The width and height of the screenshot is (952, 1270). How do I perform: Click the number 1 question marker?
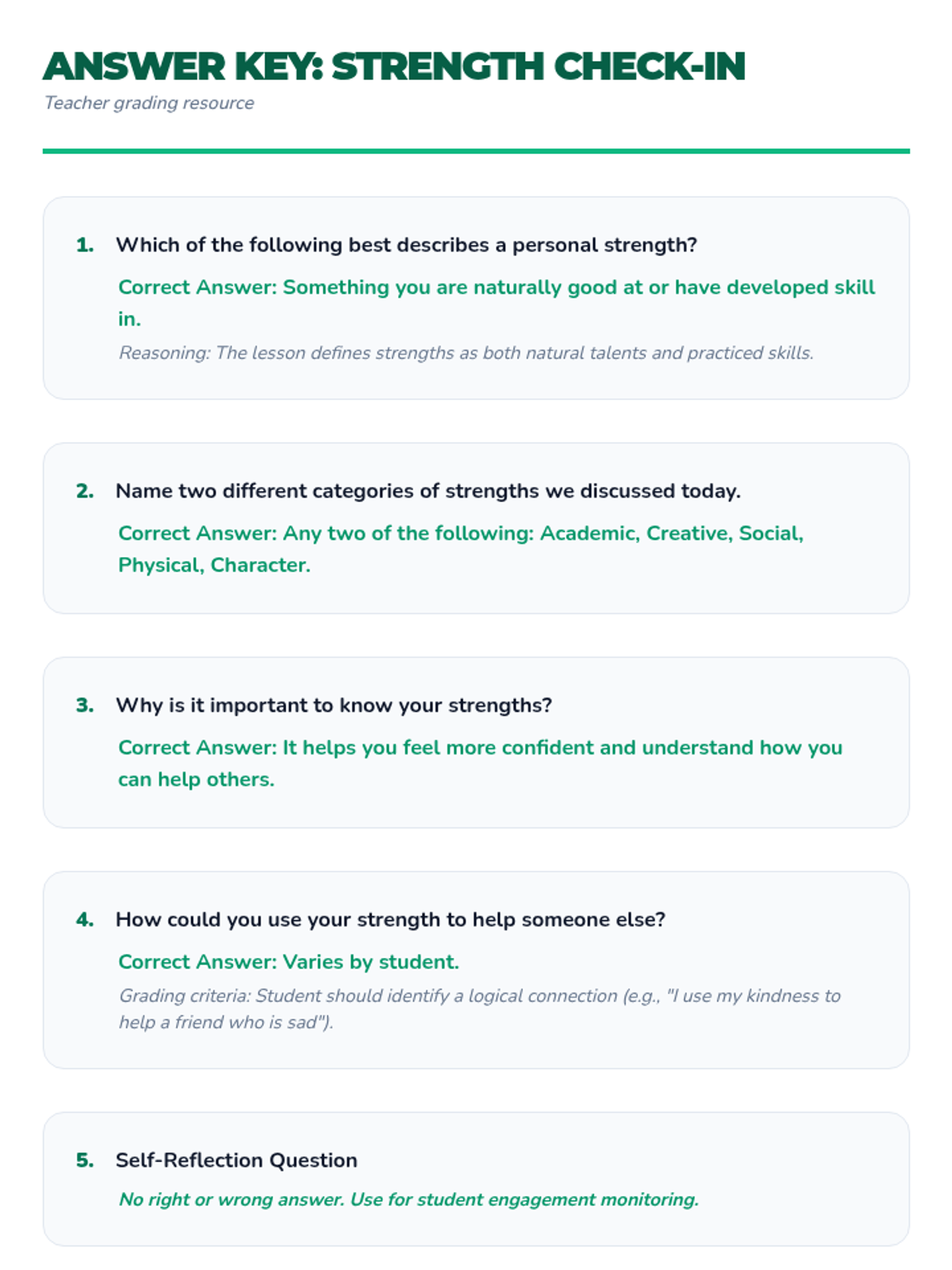[x=85, y=245]
